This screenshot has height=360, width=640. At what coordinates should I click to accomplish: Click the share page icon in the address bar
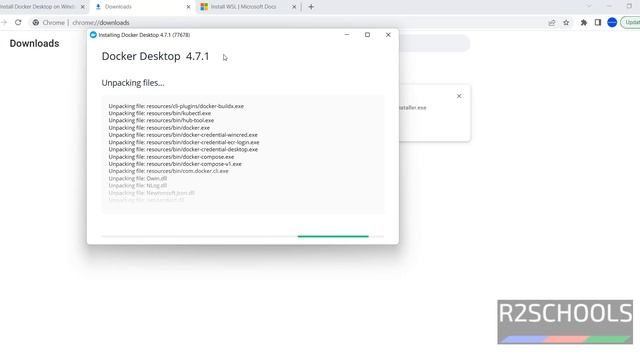(552, 22)
